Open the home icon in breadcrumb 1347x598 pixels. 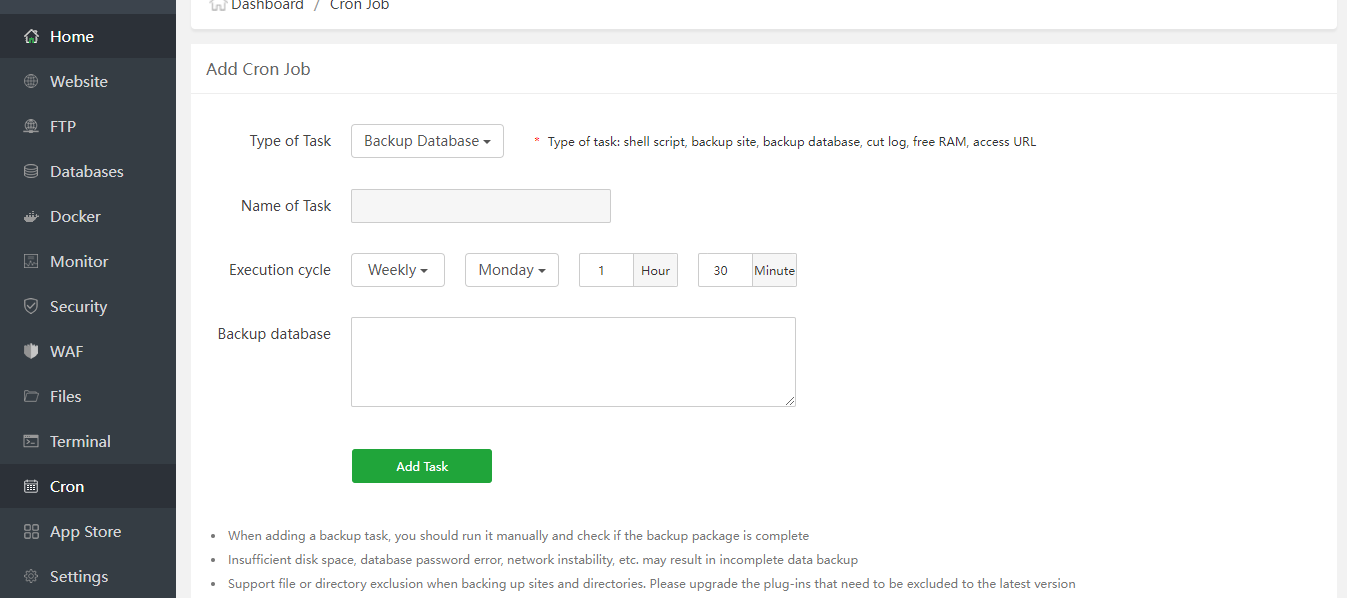(x=217, y=4)
